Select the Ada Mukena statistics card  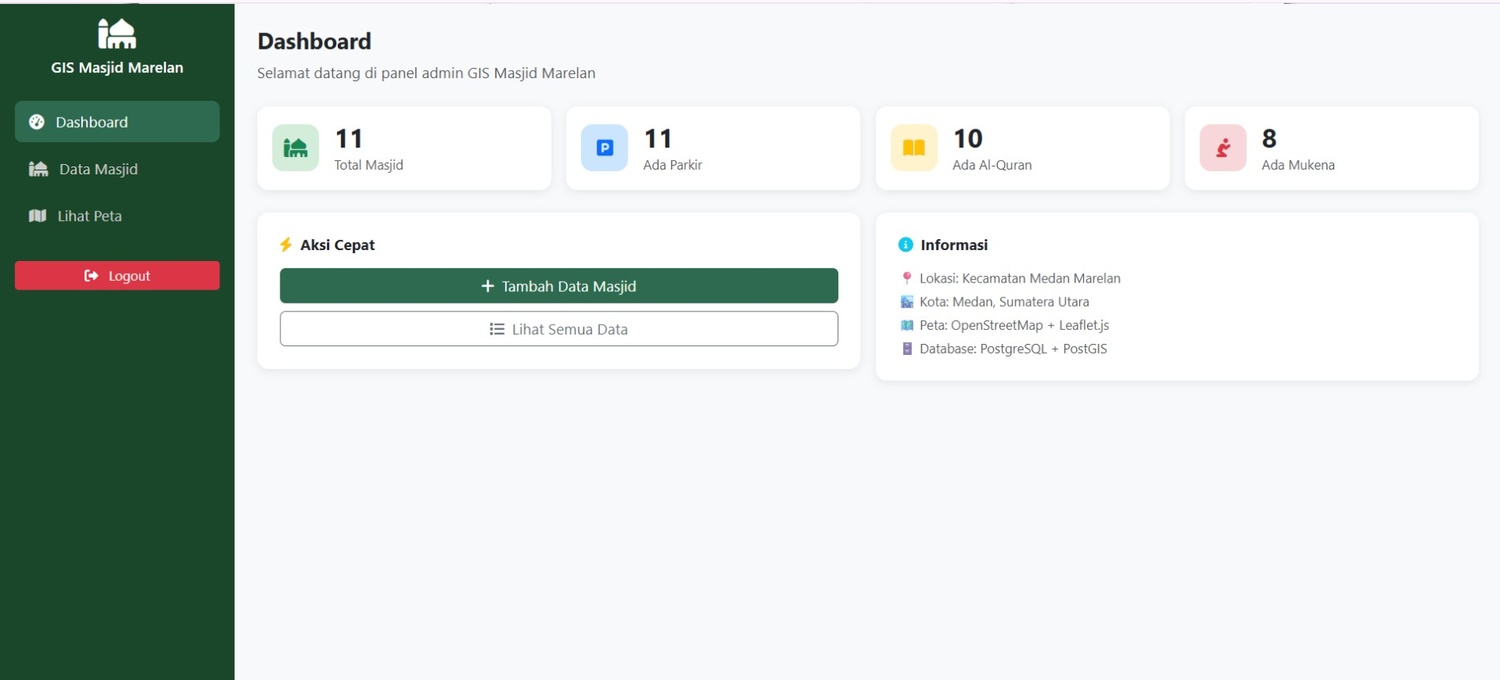[1332, 148]
